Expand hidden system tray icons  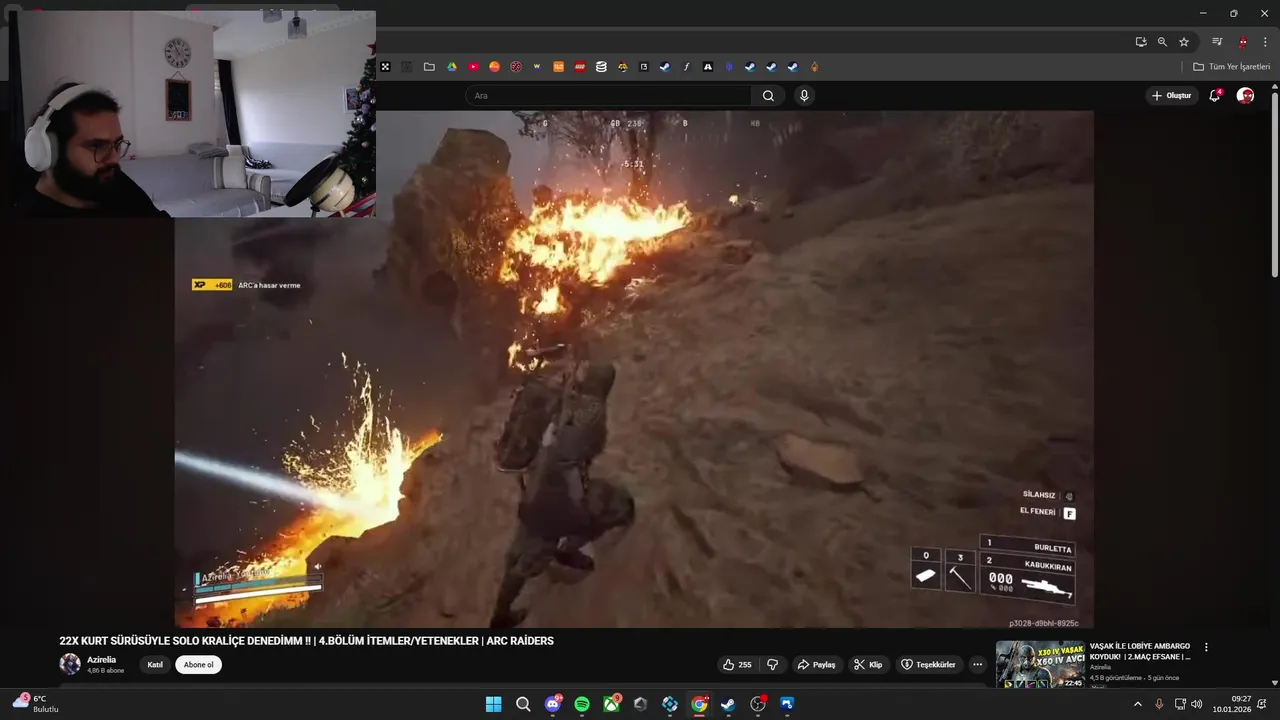click(1138, 704)
